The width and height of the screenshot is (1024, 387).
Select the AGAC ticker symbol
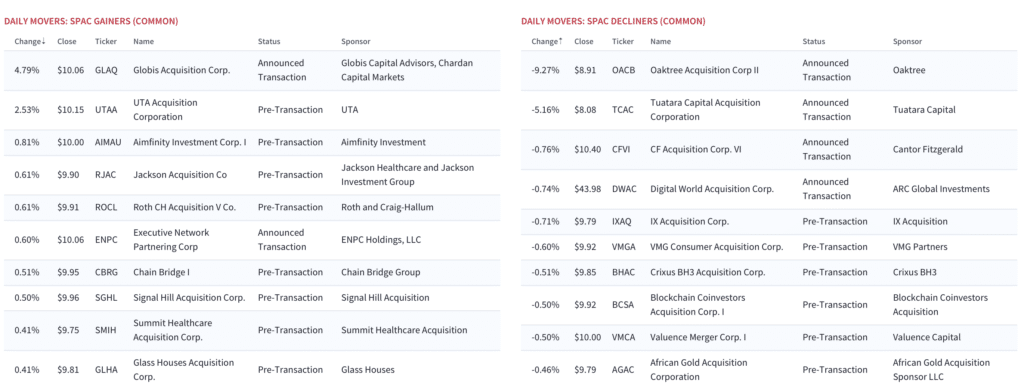coord(623,370)
